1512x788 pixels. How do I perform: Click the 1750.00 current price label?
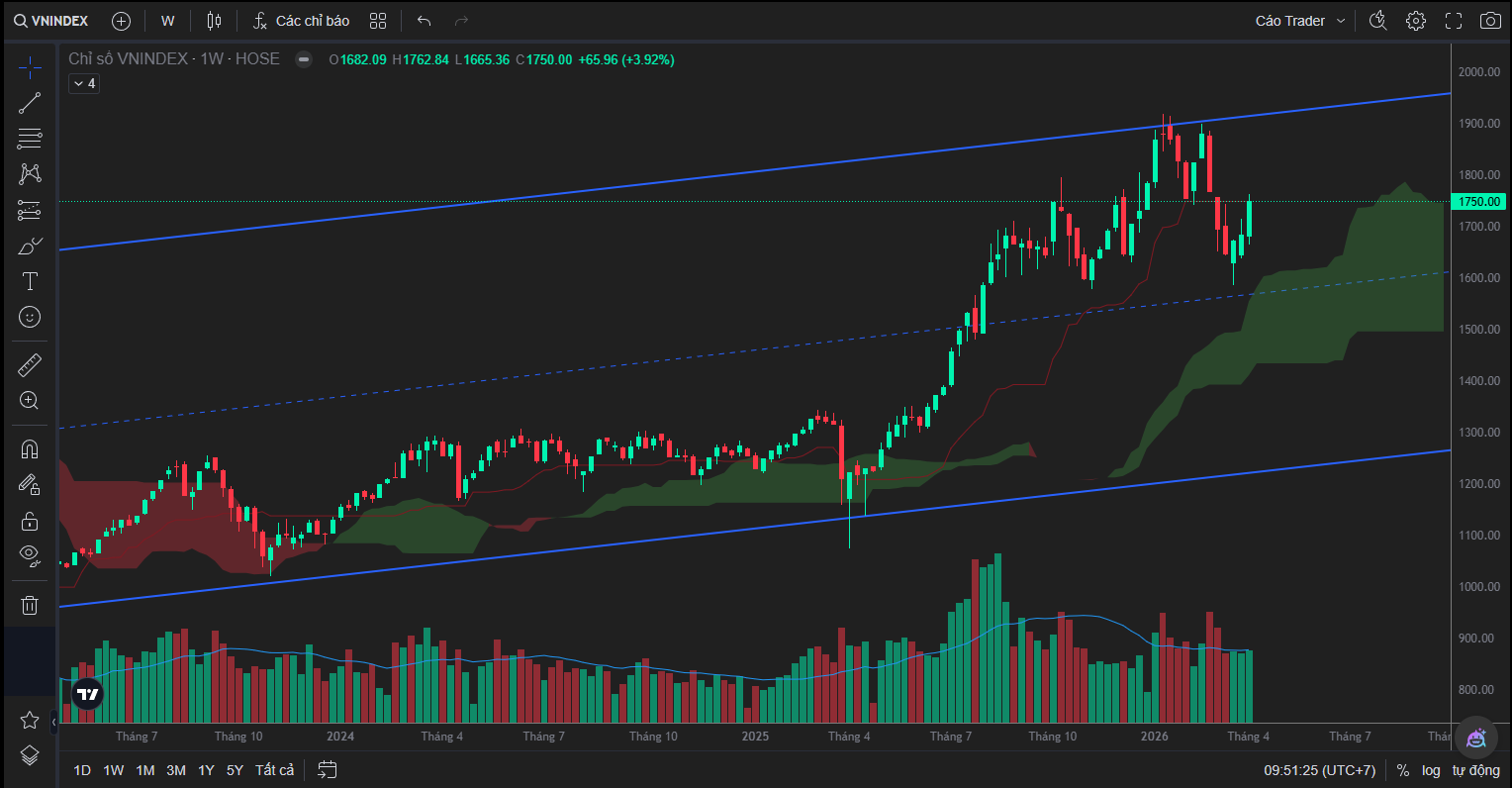(1477, 202)
